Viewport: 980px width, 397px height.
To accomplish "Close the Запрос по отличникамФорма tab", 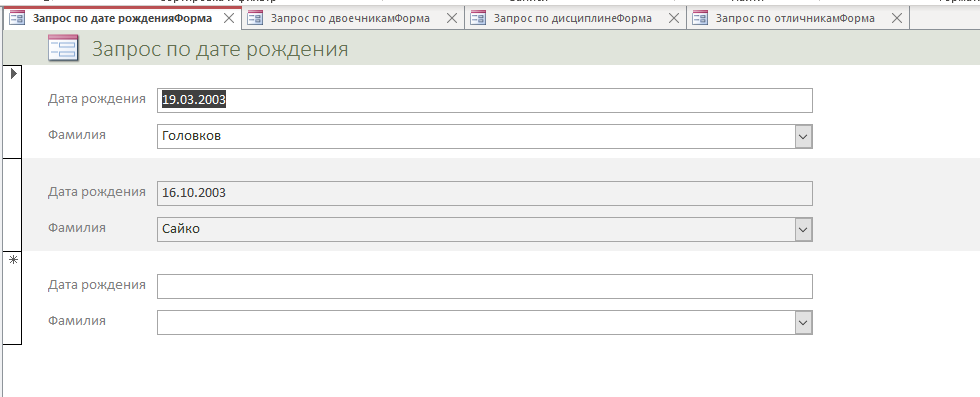I will [896, 18].
